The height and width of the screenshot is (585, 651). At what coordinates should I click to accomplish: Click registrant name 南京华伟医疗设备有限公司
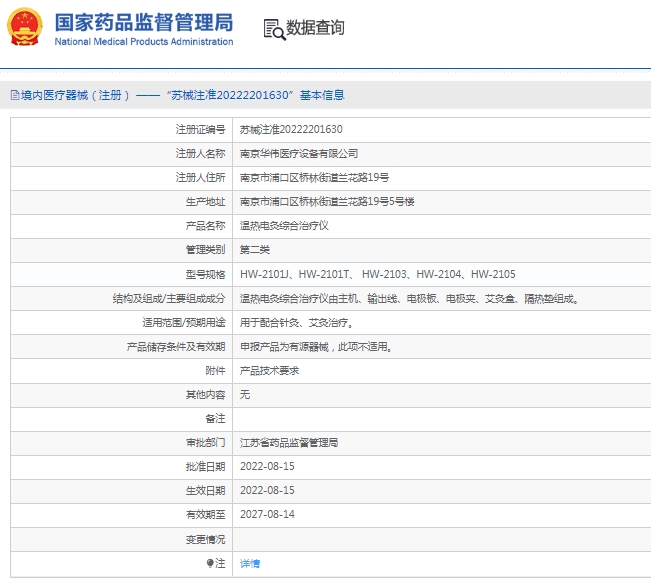tap(299, 154)
